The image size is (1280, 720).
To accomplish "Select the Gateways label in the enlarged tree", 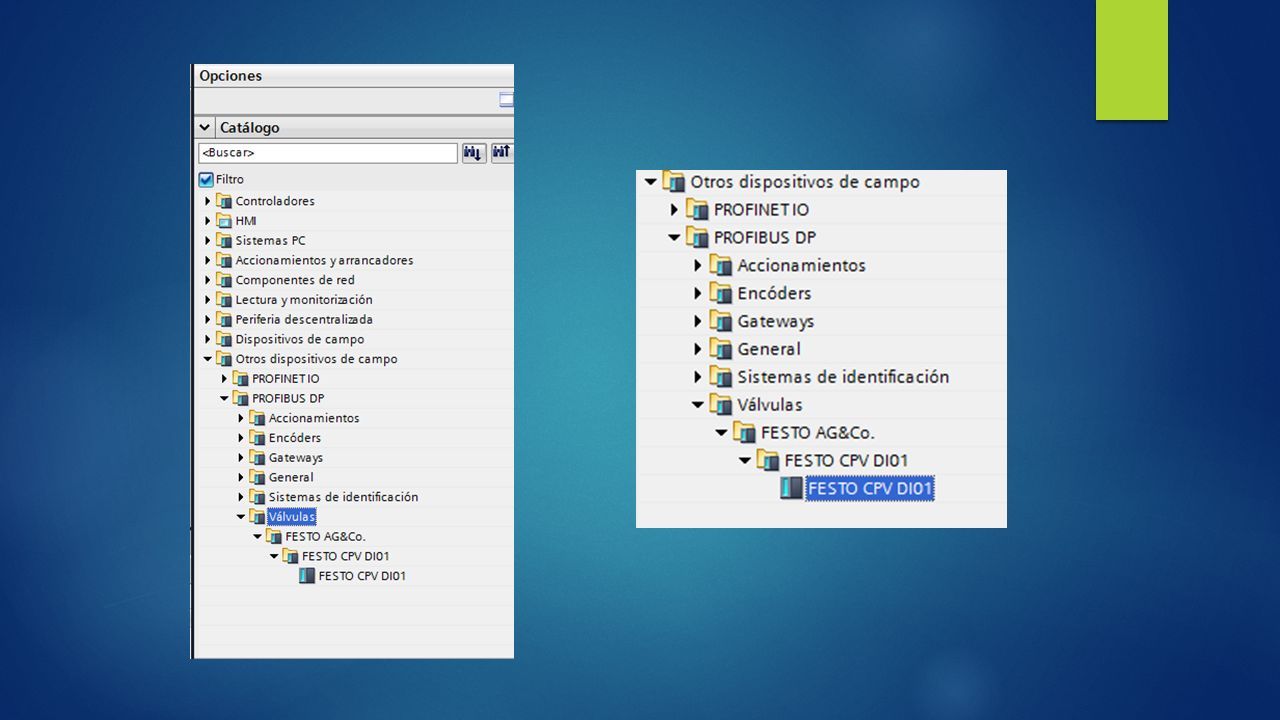I will tap(776, 322).
